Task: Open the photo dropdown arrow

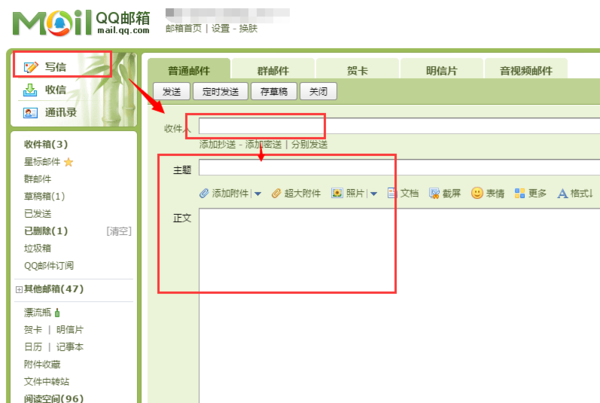Action: 374,194
